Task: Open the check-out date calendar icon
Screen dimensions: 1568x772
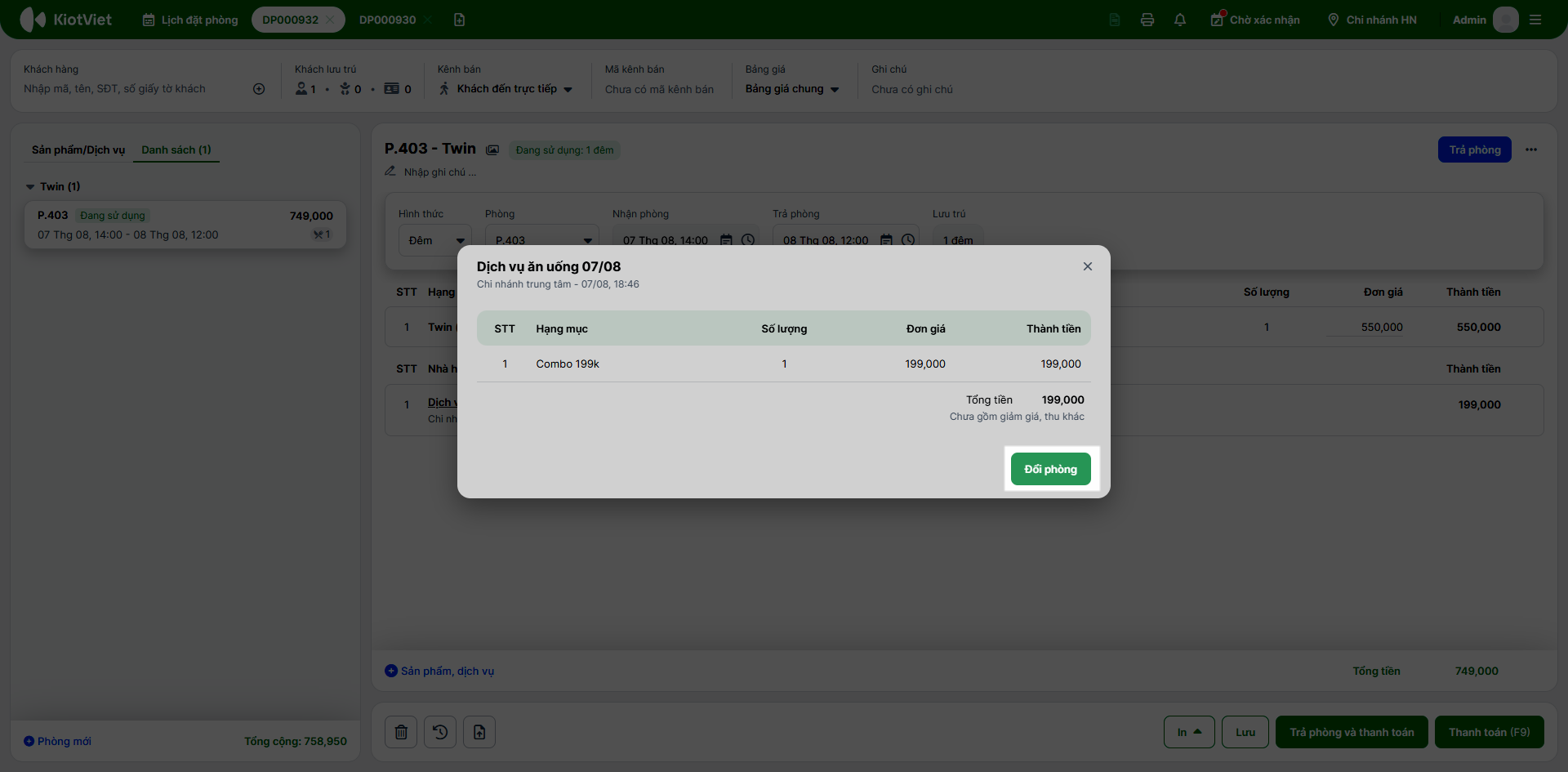Action: coord(886,240)
